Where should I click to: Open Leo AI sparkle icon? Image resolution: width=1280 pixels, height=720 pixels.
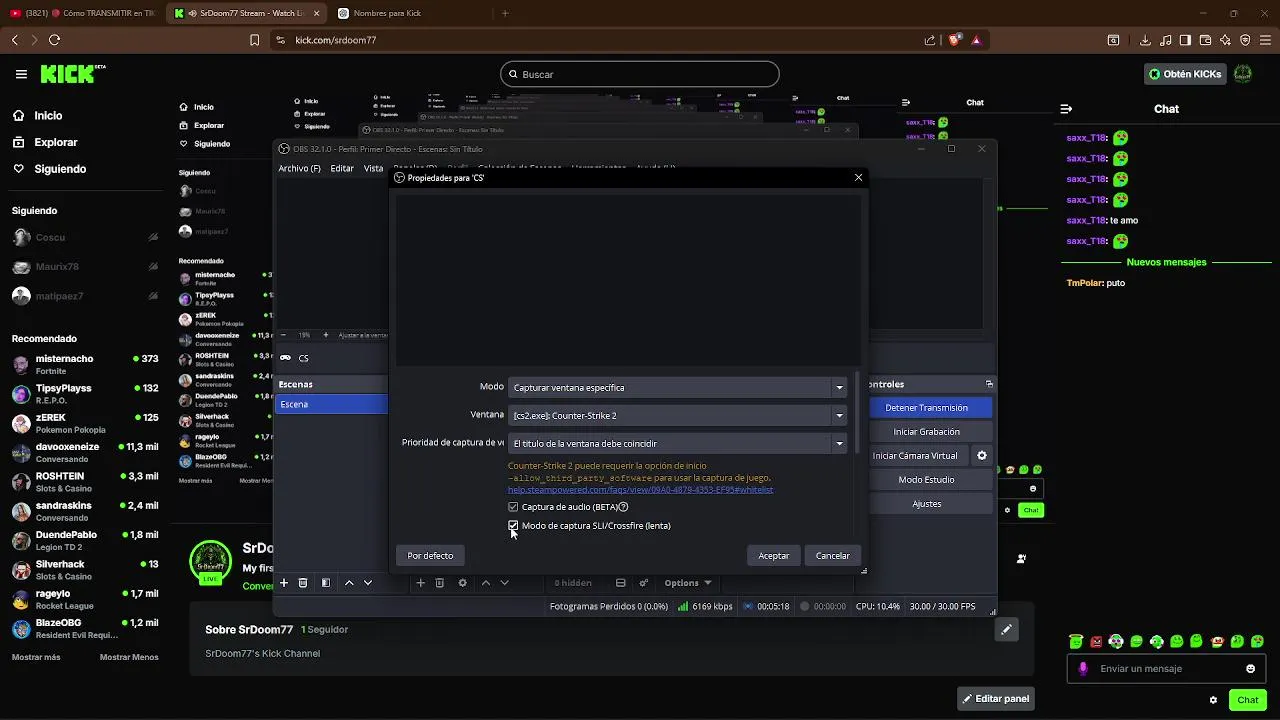tap(1225, 40)
